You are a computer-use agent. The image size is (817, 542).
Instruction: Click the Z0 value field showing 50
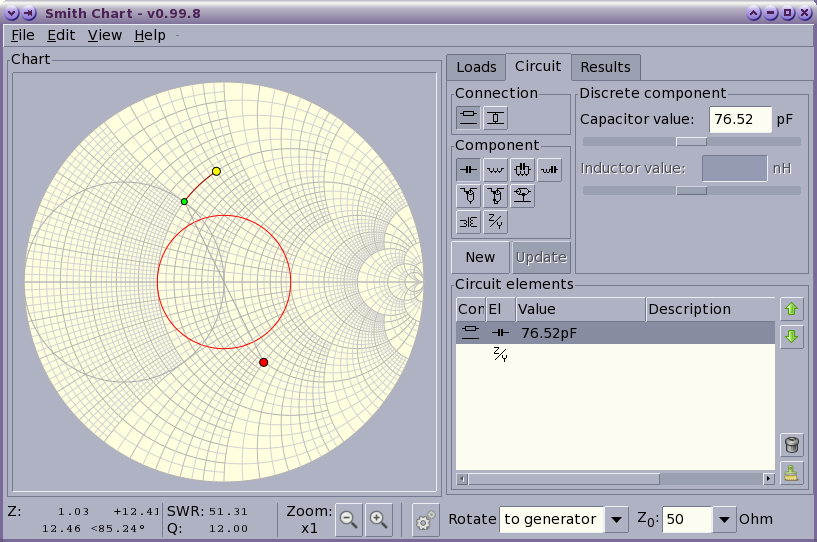pyautogui.click(x=687, y=519)
